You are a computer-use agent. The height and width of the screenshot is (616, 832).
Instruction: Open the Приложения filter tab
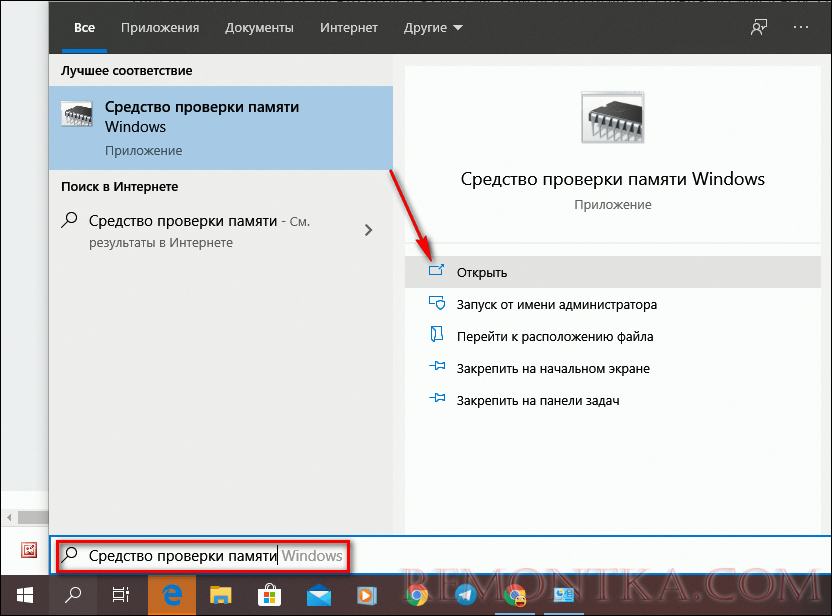pyautogui.click(x=160, y=28)
